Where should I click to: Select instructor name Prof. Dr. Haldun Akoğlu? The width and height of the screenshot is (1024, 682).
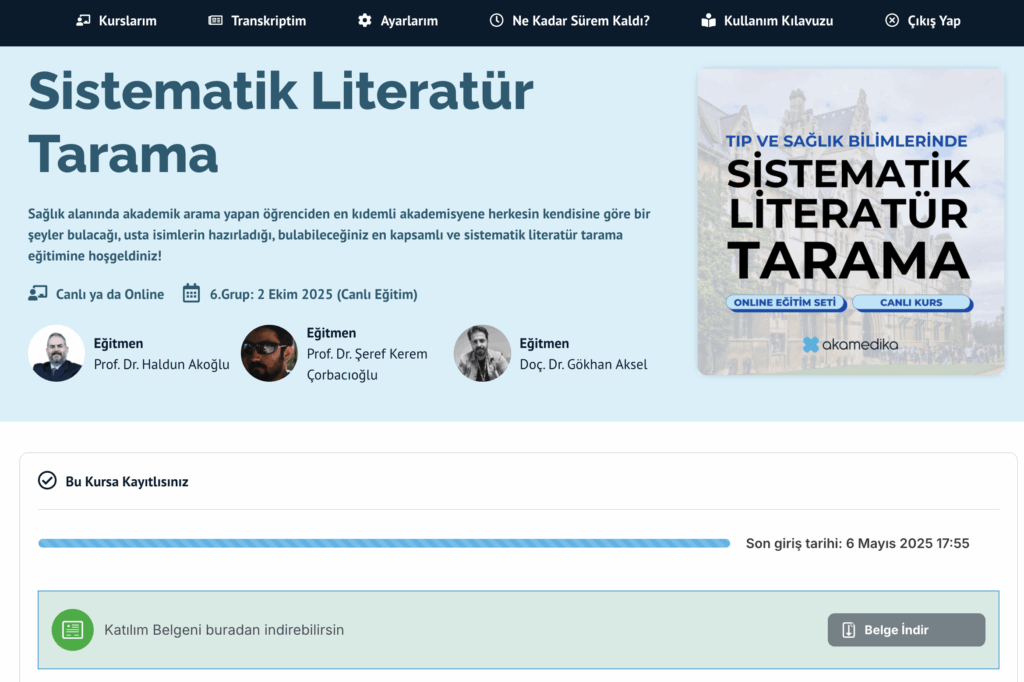pos(161,365)
